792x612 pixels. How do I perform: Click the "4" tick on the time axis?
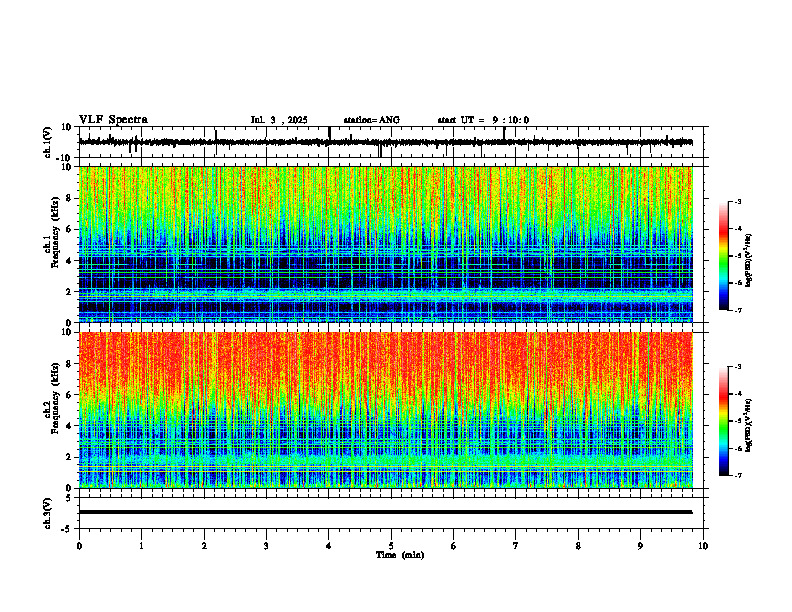click(329, 546)
